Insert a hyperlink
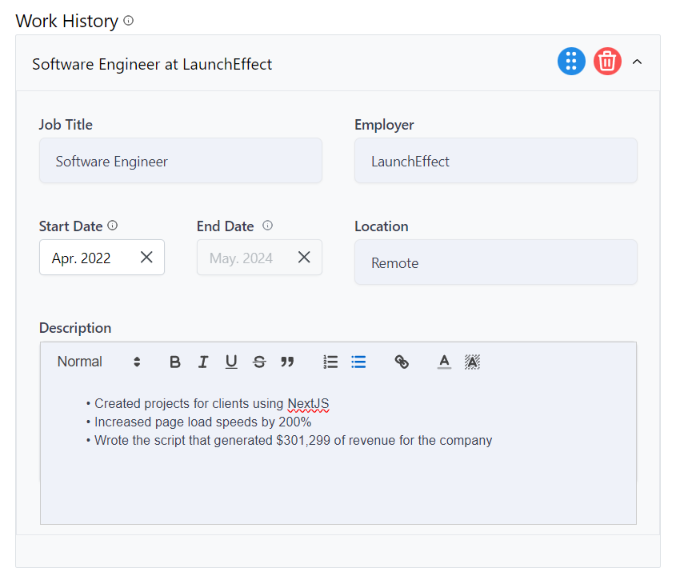Viewport: 675px width, 574px height. pyautogui.click(x=401, y=362)
